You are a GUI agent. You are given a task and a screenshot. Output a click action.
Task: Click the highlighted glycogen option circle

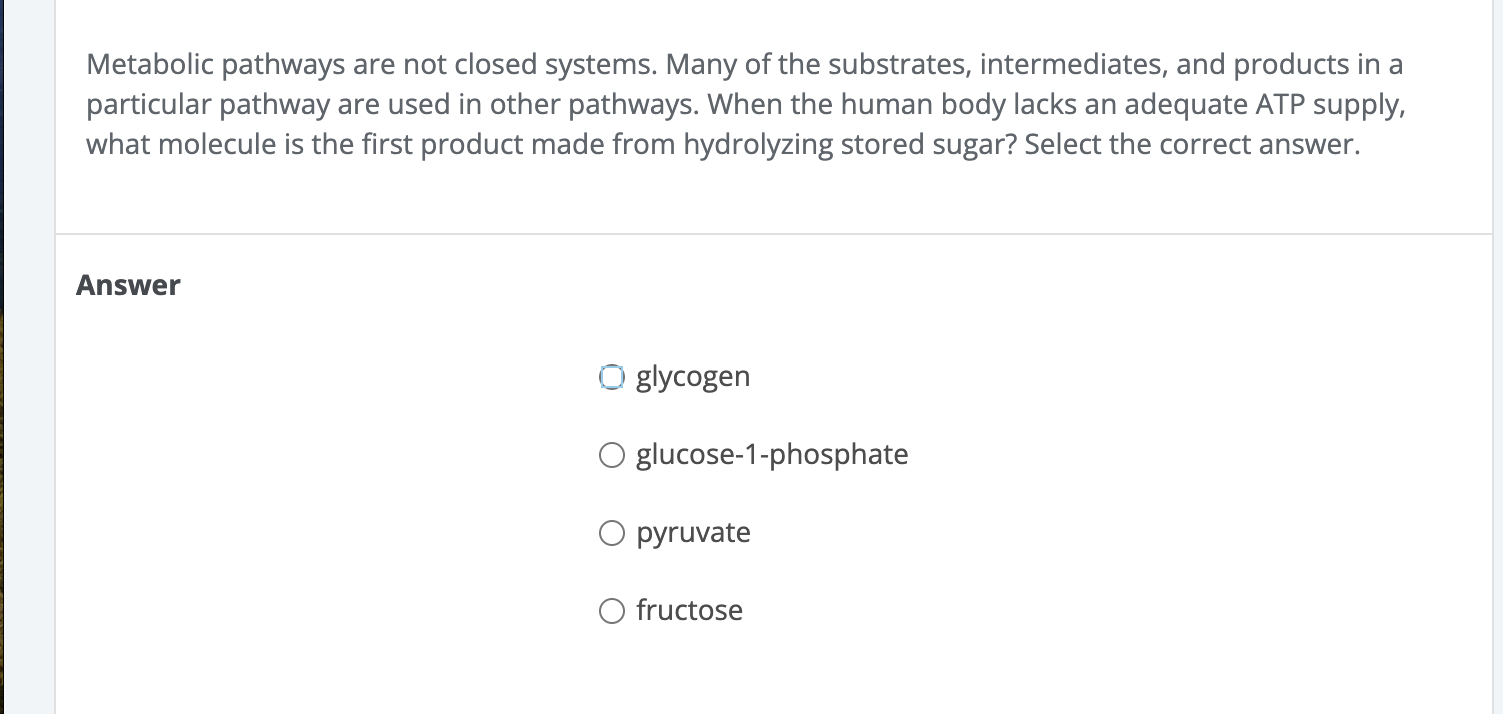pyautogui.click(x=612, y=378)
